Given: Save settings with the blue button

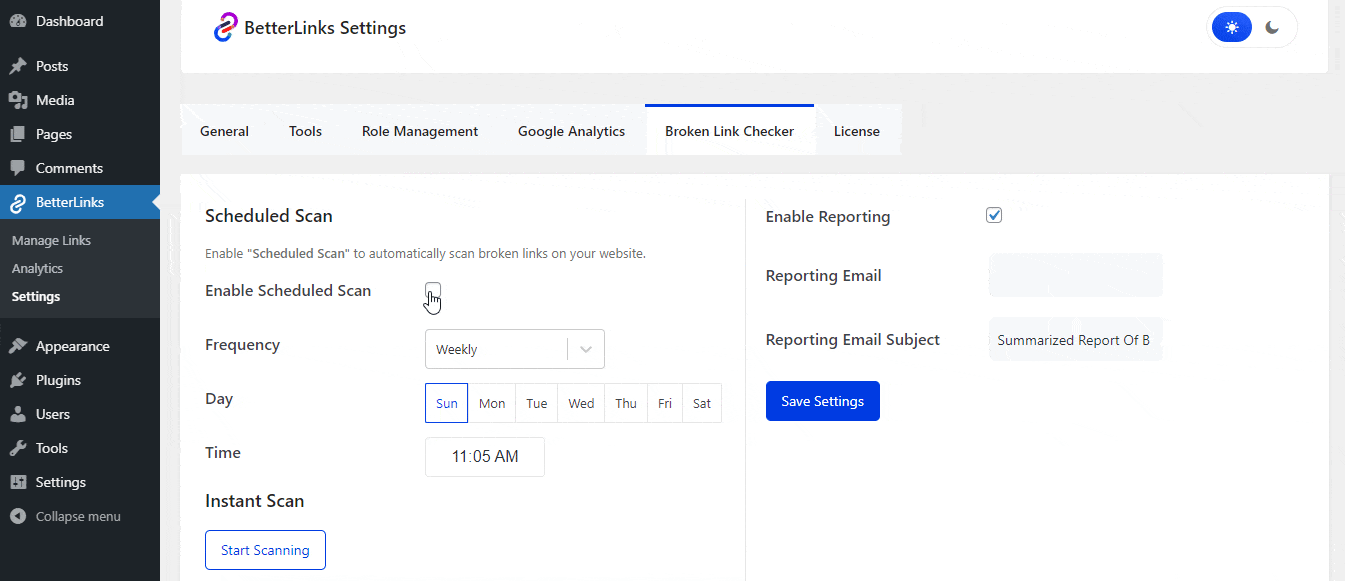Looking at the screenshot, I should [x=822, y=400].
